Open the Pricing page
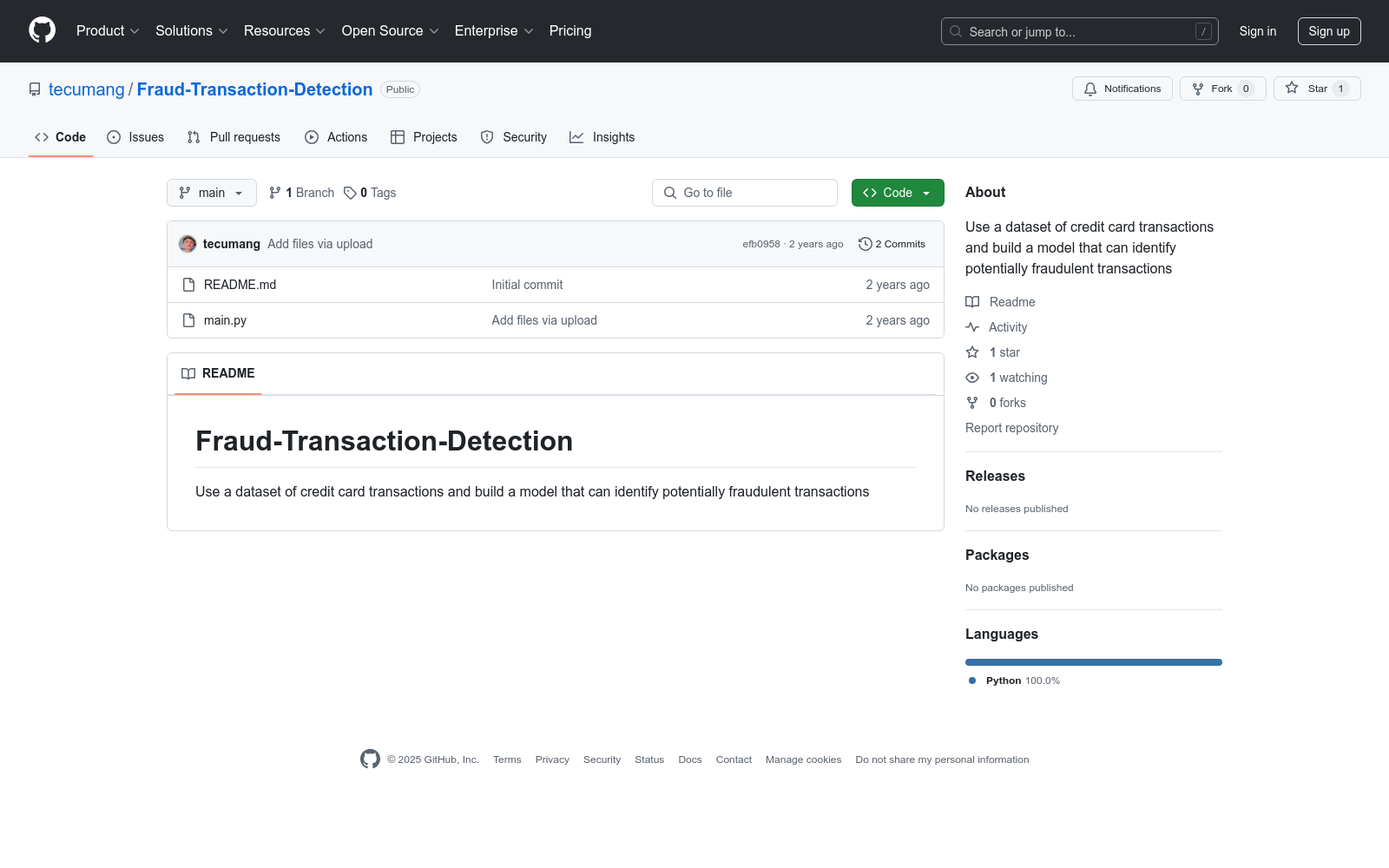Image resolution: width=1389 pixels, height=868 pixels. coord(570,30)
